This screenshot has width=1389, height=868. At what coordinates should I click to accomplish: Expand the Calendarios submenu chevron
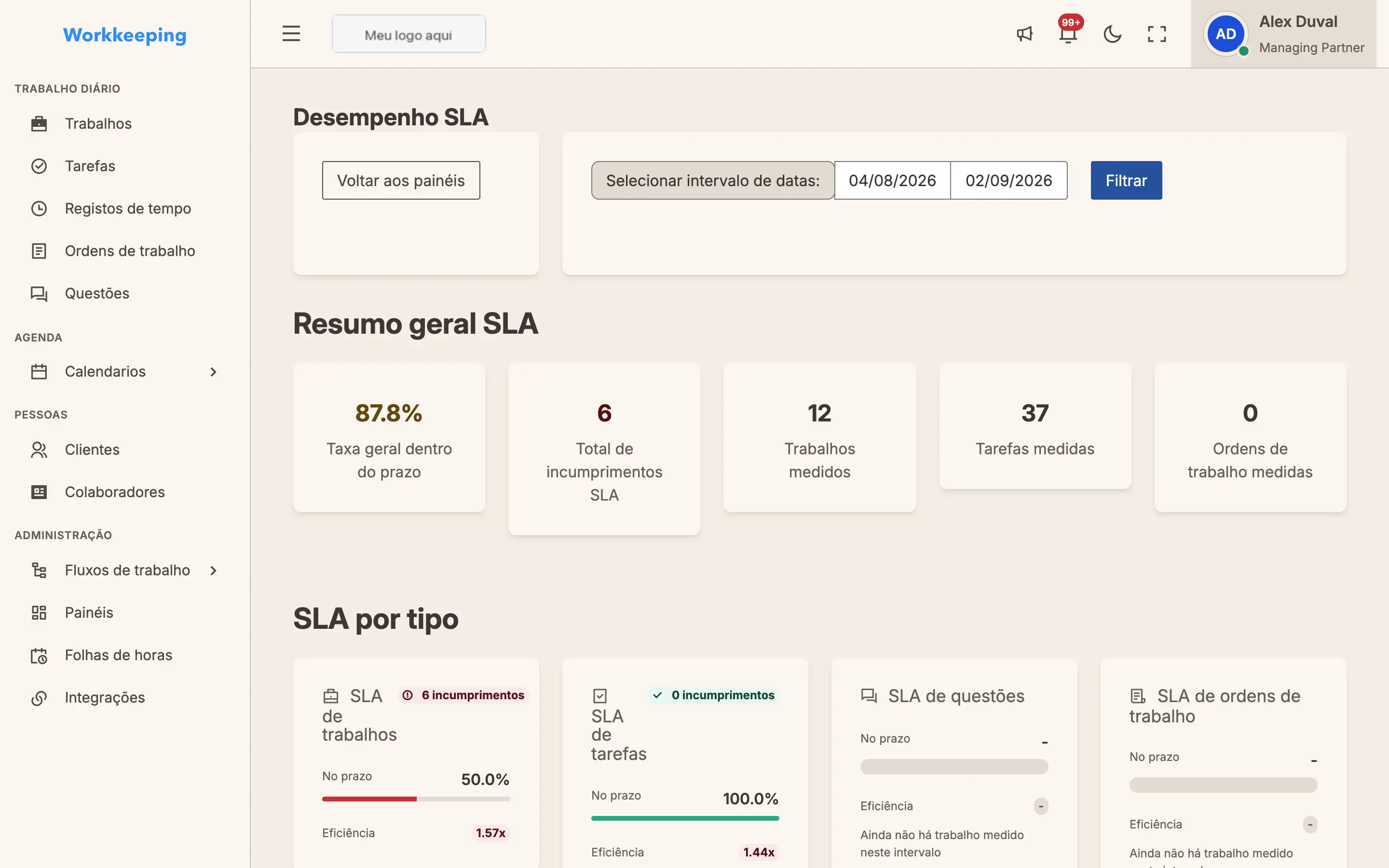point(214,371)
